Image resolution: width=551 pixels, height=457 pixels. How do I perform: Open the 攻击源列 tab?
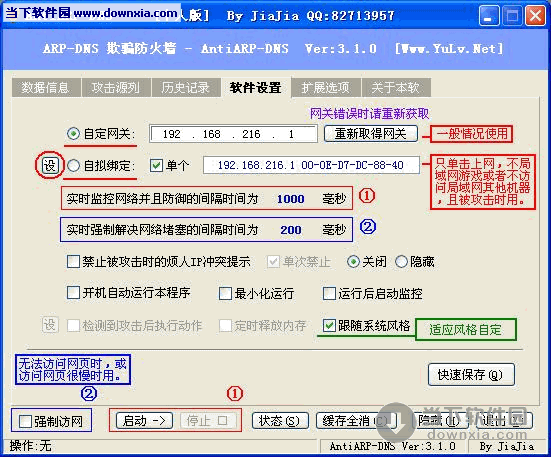(x=116, y=87)
